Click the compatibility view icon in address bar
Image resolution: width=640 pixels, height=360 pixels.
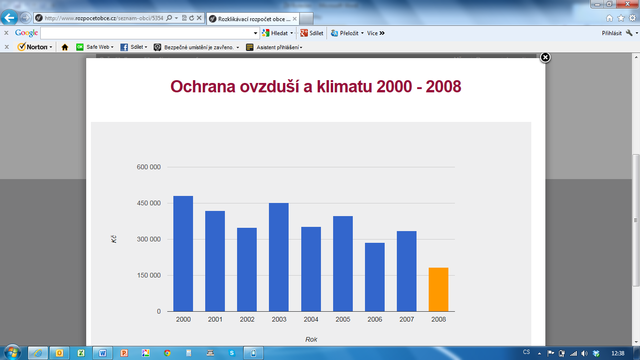pyautogui.click(x=184, y=18)
